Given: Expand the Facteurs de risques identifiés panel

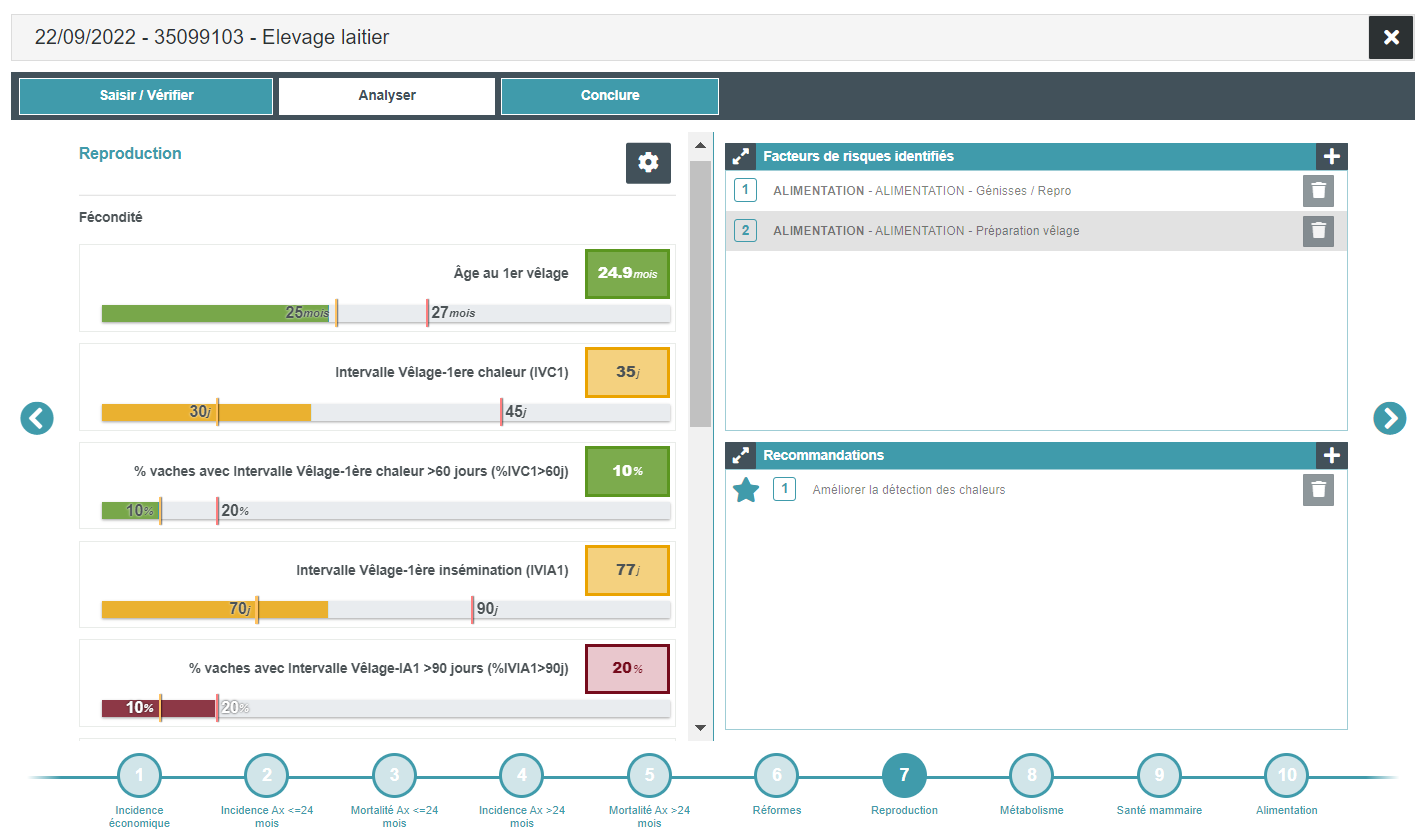Looking at the screenshot, I should pos(740,156).
